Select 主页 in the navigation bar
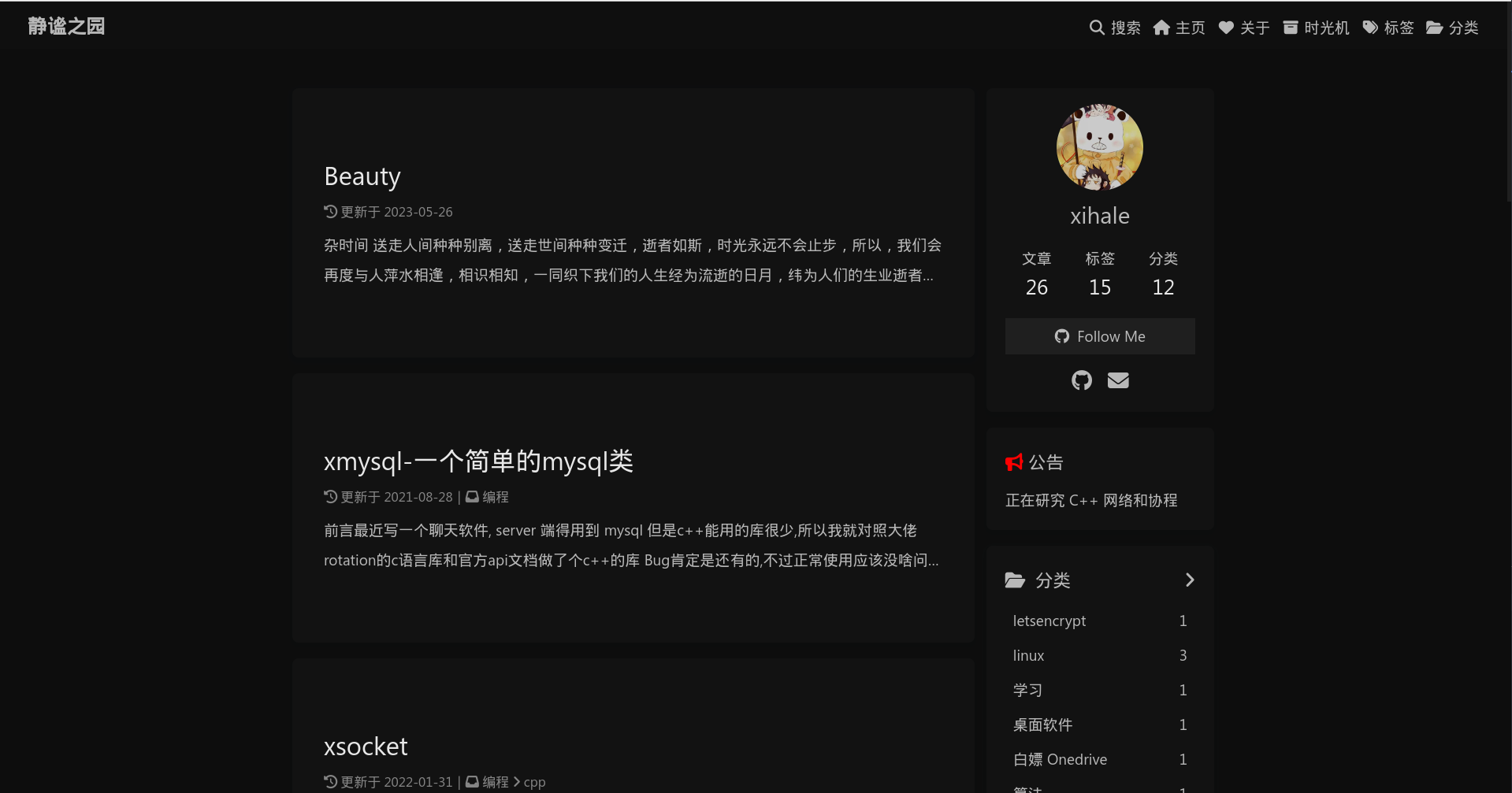This screenshot has width=1512, height=793. point(1190,27)
